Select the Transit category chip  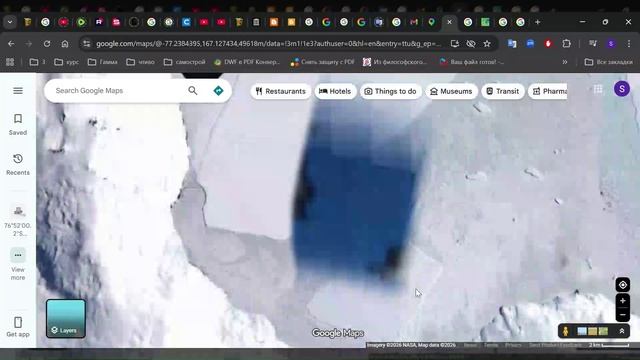[x=502, y=91]
